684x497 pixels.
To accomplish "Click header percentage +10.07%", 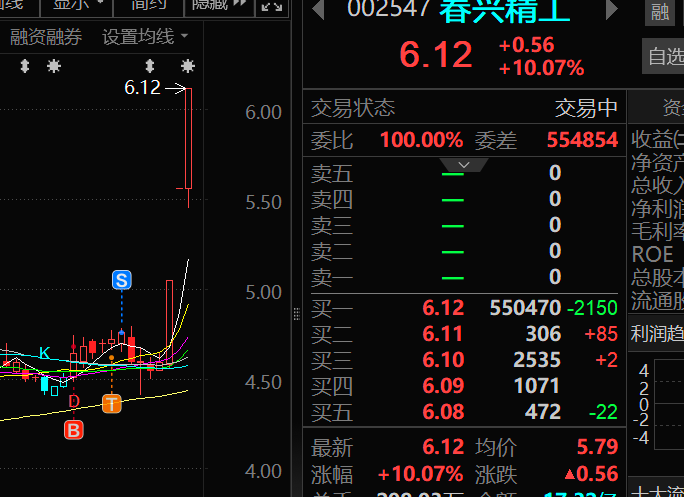I will [x=541, y=68].
